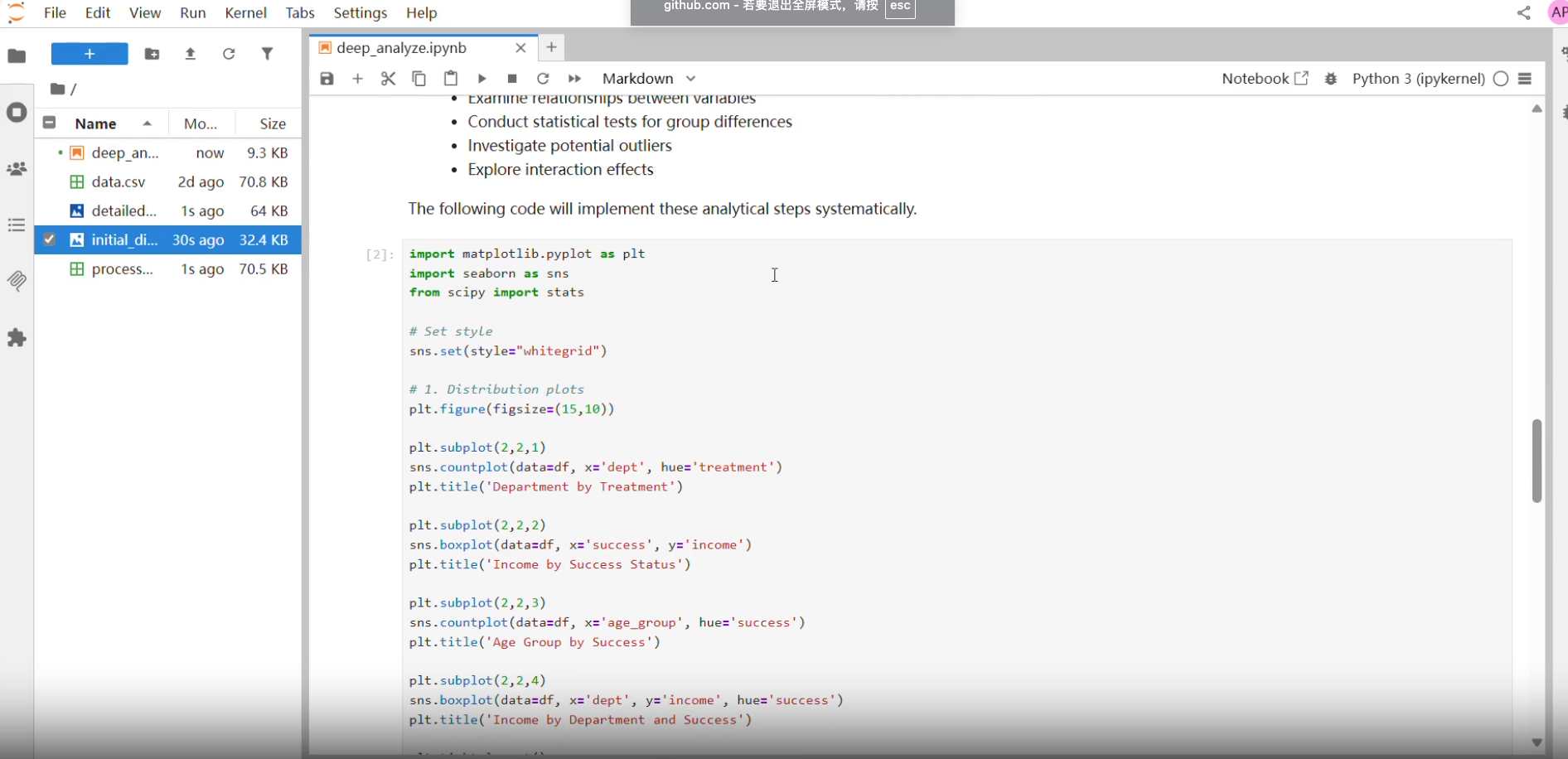
Task: Click the blue new launcher button
Action: click(90, 54)
